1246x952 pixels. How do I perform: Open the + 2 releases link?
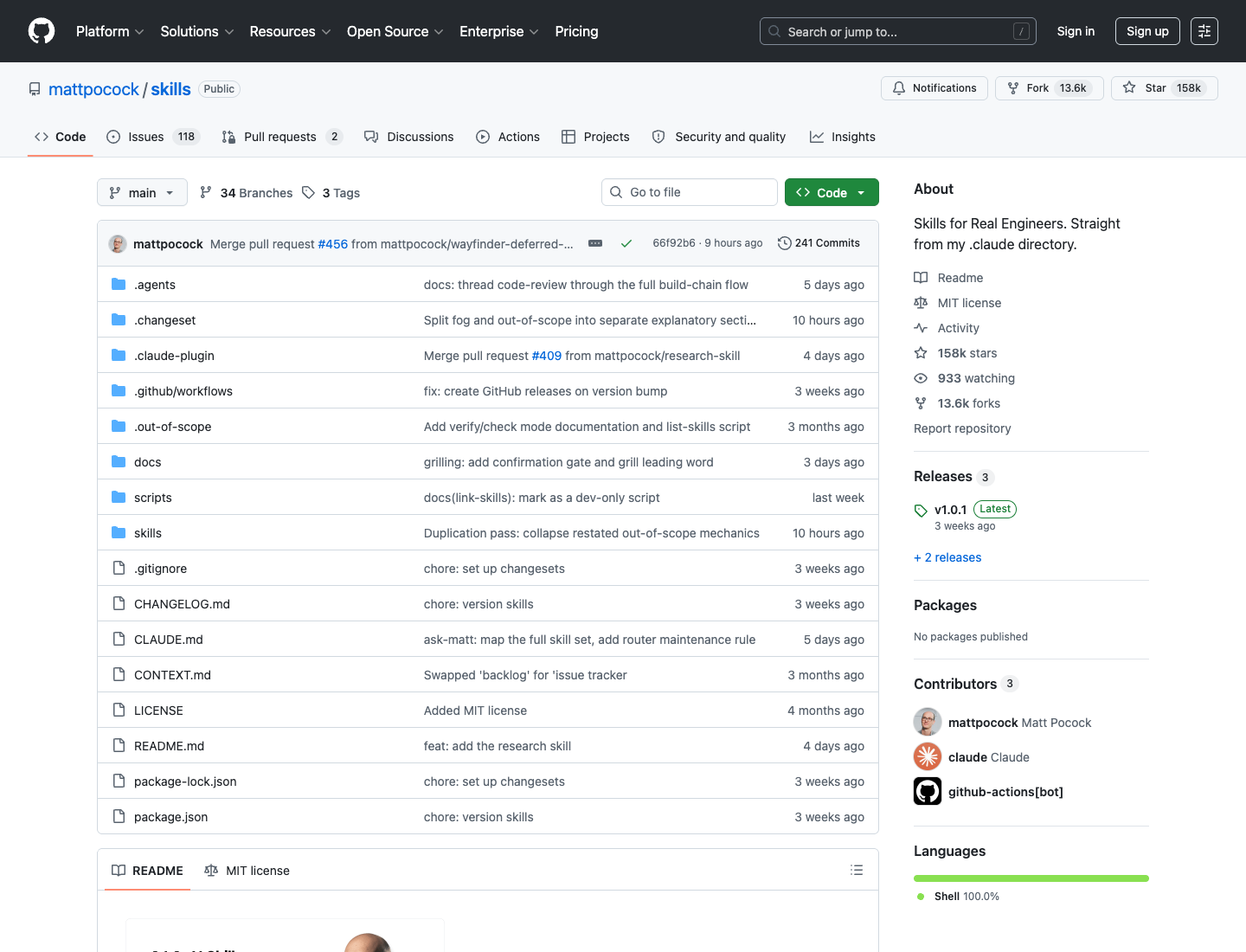click(947, 557)
